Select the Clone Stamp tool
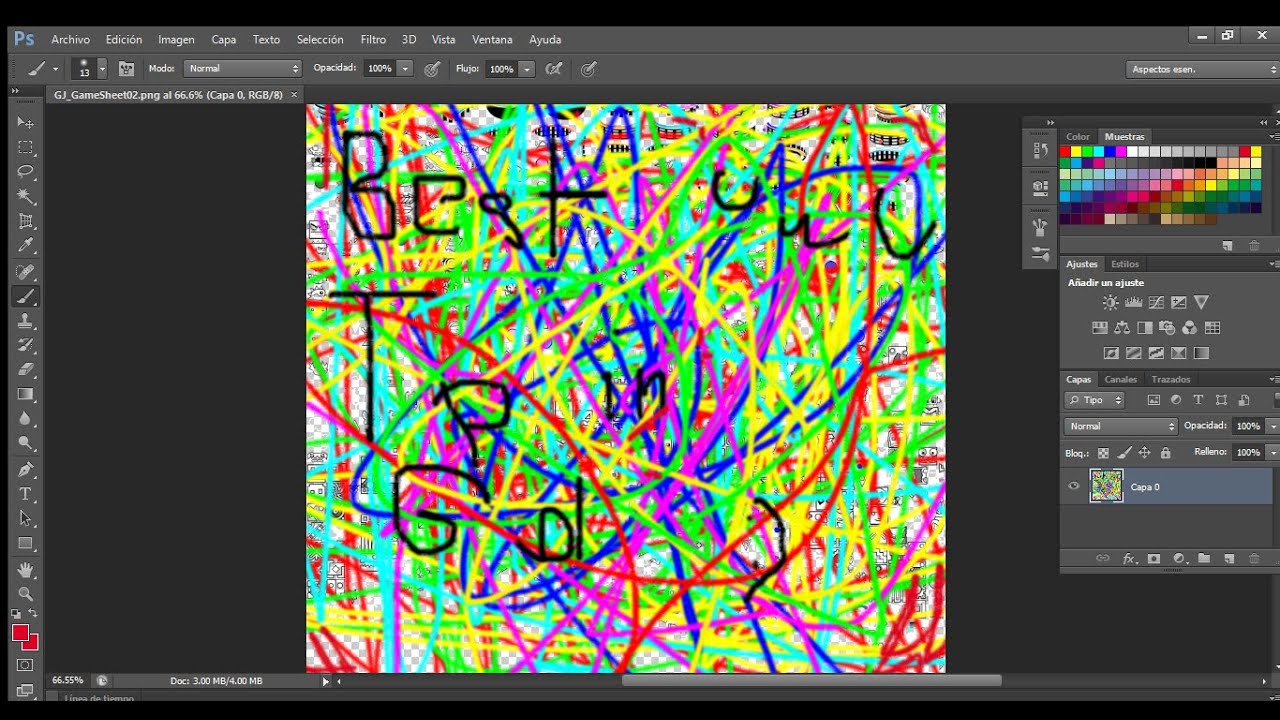Screen dimensions: 1280x720 26,321
